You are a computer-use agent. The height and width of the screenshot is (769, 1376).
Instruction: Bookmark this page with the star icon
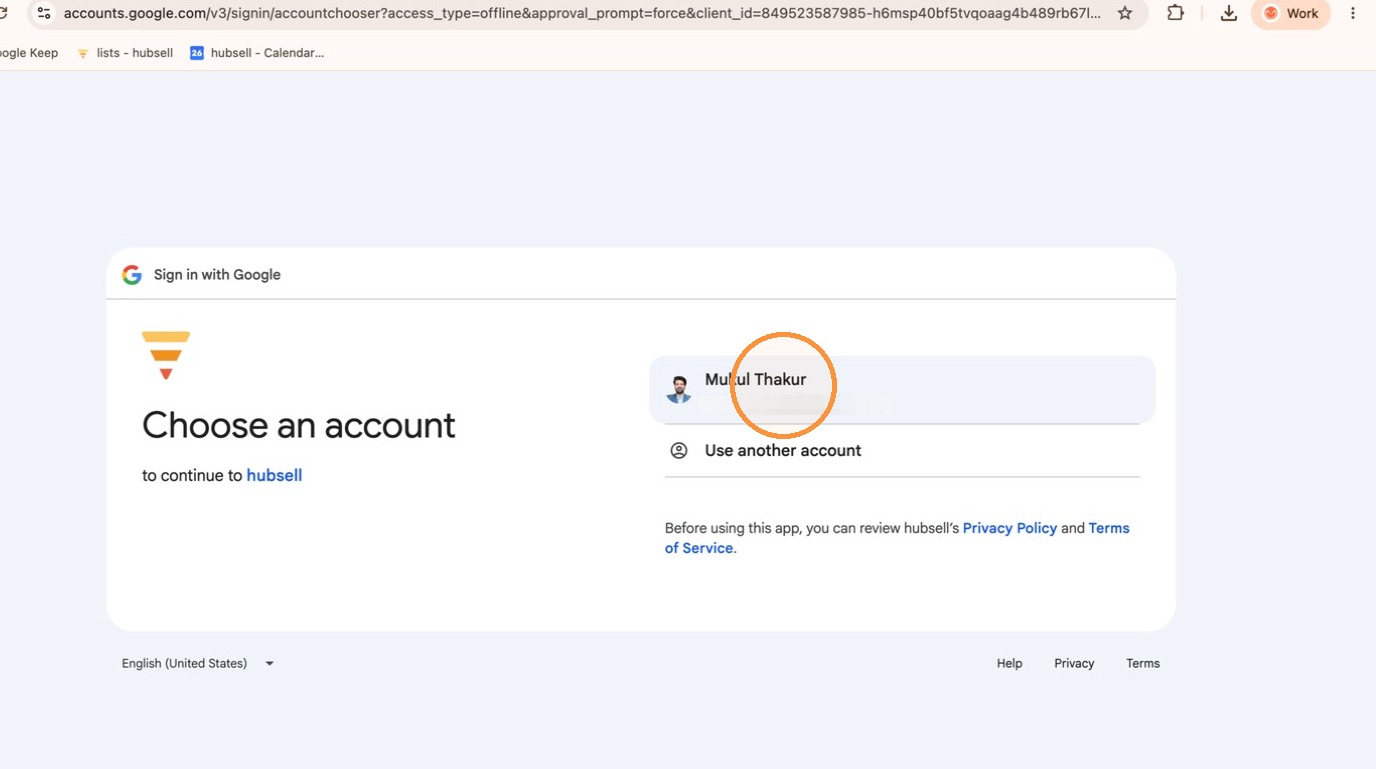pos(1125,13)
